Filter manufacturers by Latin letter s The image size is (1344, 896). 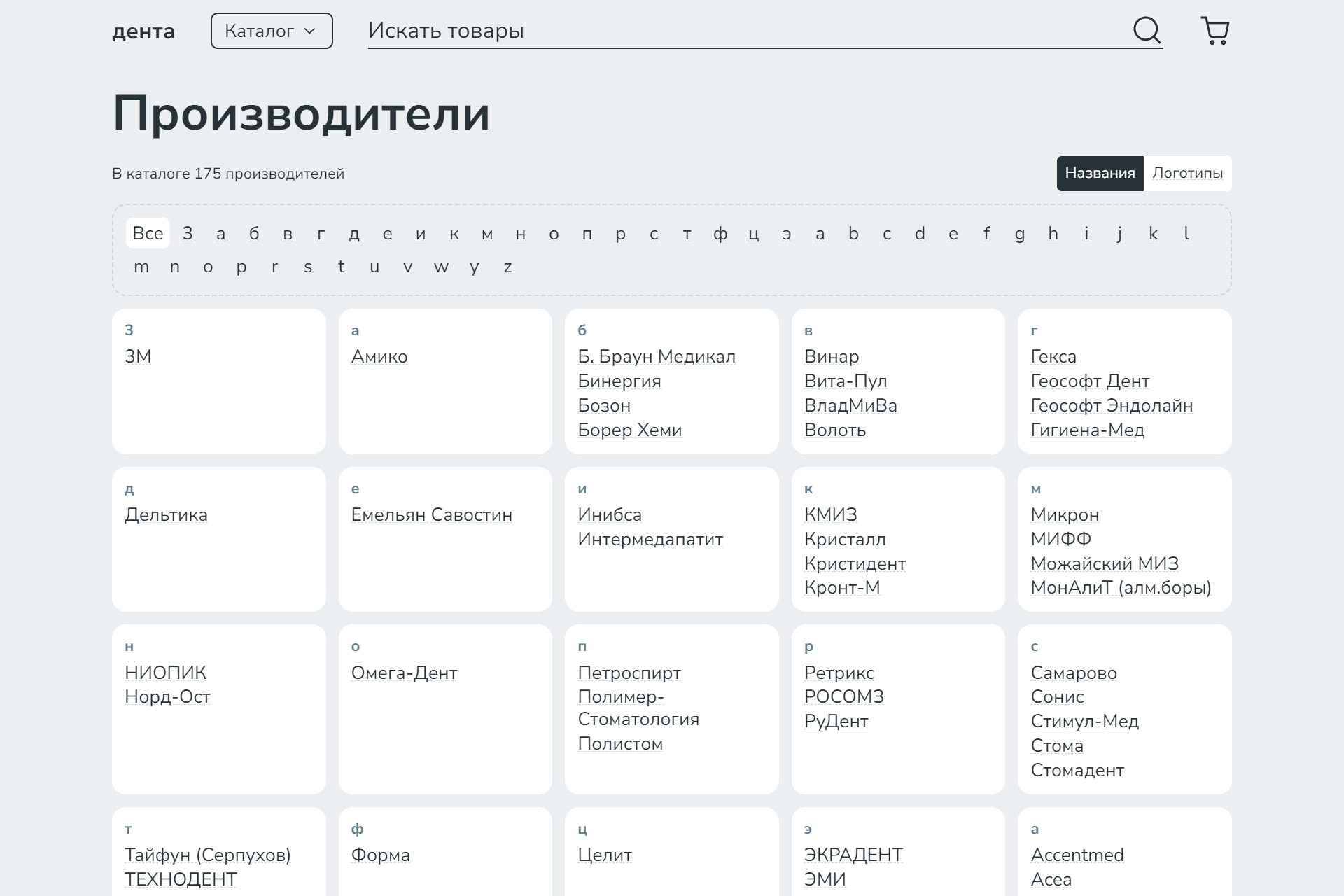tap(308, 267)
